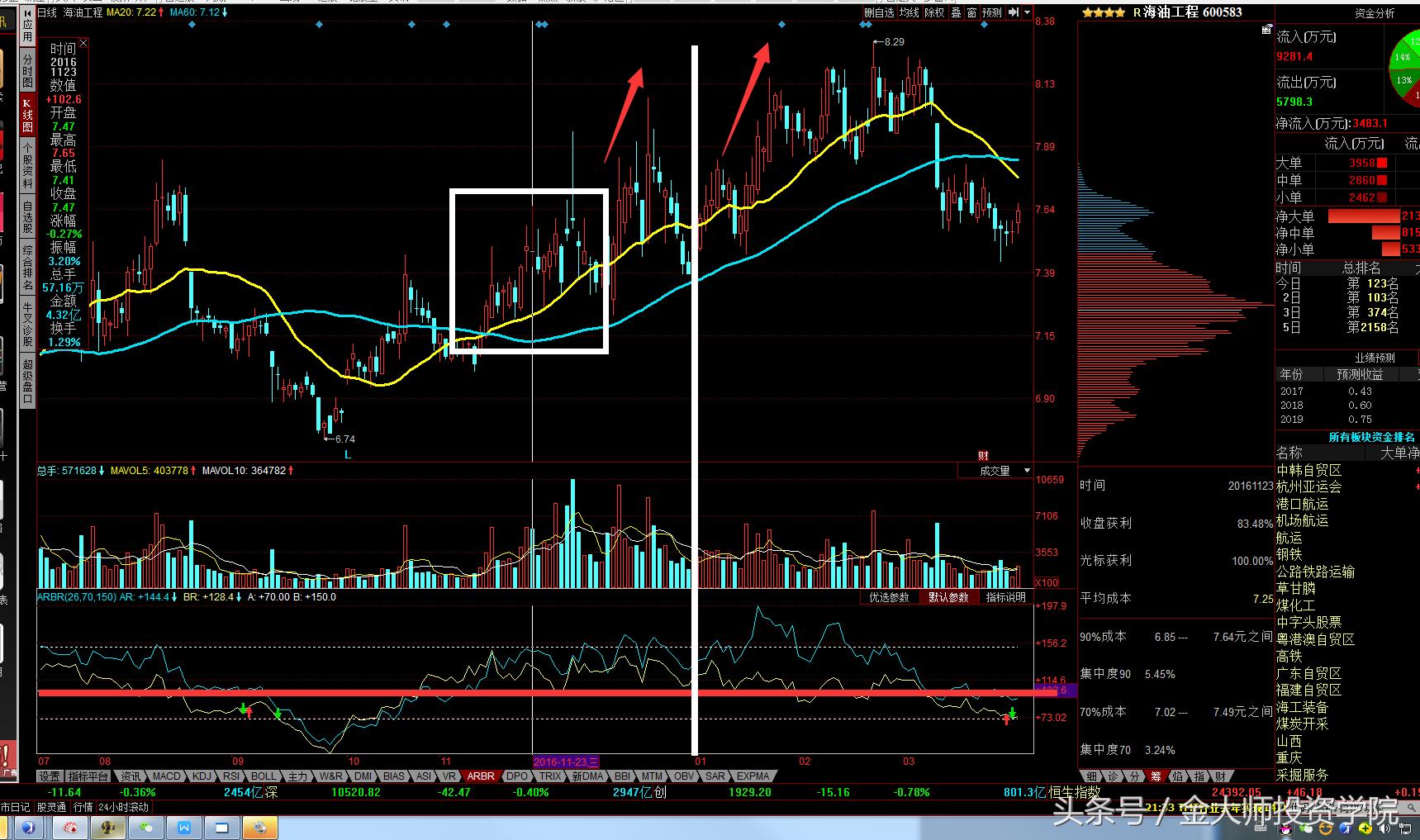Open the 指标说明 indicator description
The image size is (1420, 840).
(x=1005, y=597)
